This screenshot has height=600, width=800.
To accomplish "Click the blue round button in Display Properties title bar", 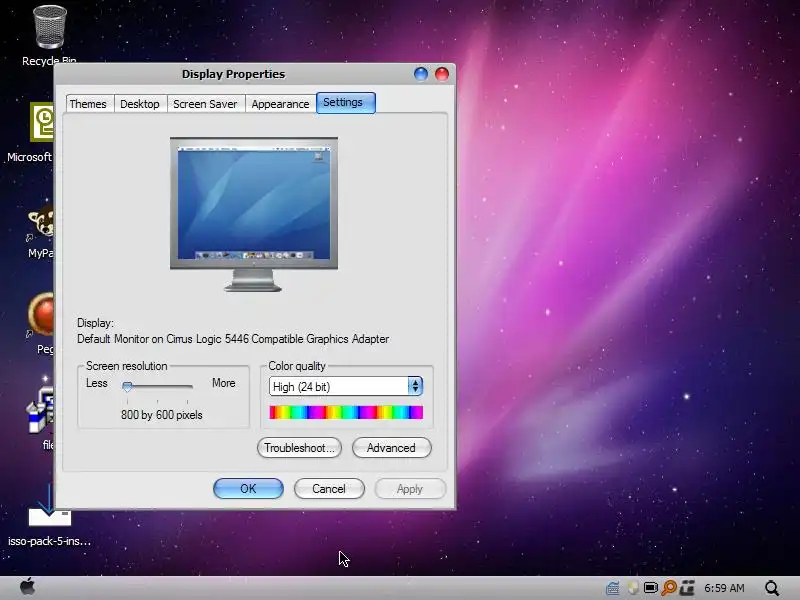I will click(x=421, y=74).
